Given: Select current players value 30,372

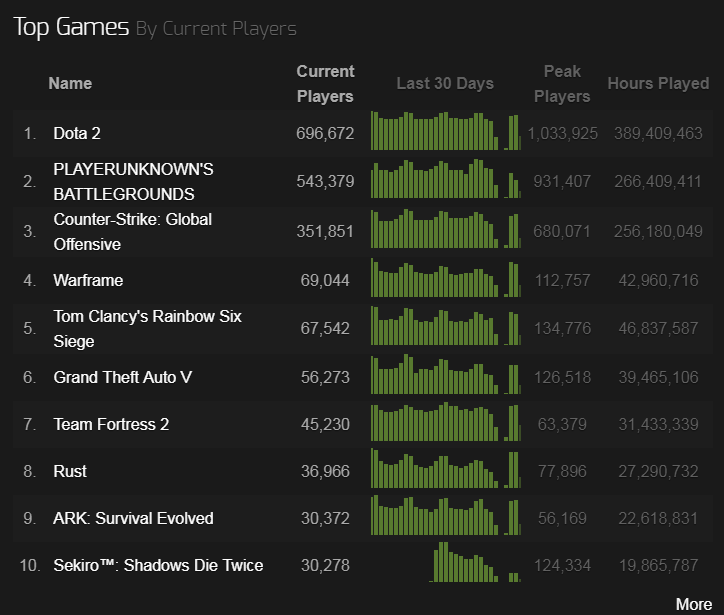Looking at the screenshot, I should tap(325, 519).
